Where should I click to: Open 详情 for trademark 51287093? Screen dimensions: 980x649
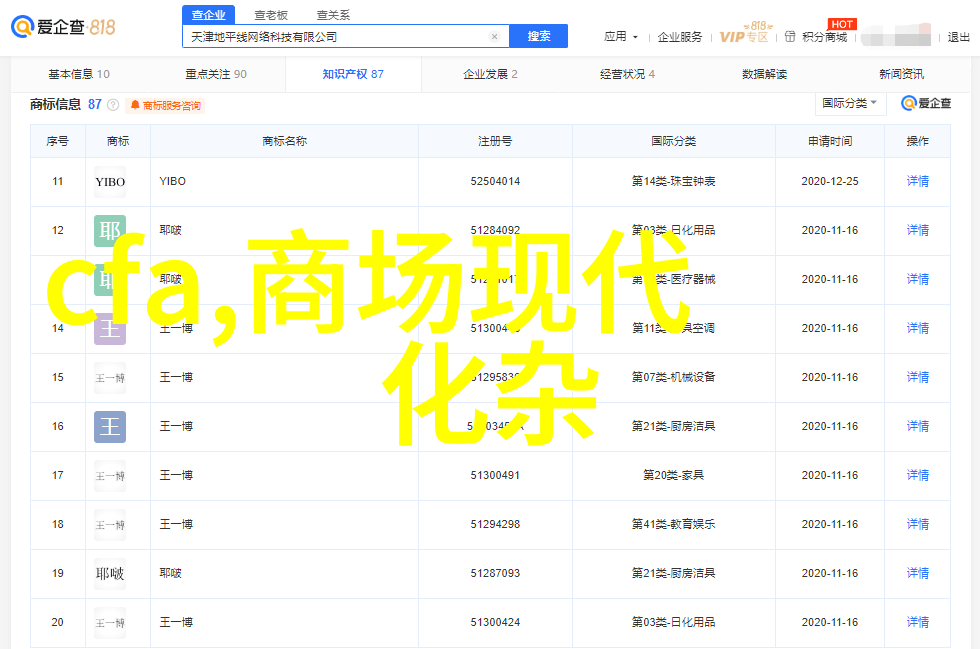(x=918, y=573)
